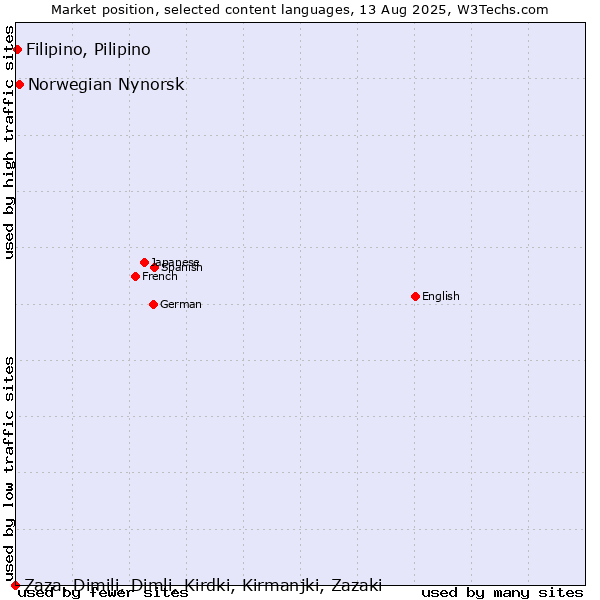Click 'used by low traffic sites' axis label
The image size is (600, 600).
point(9,469)
